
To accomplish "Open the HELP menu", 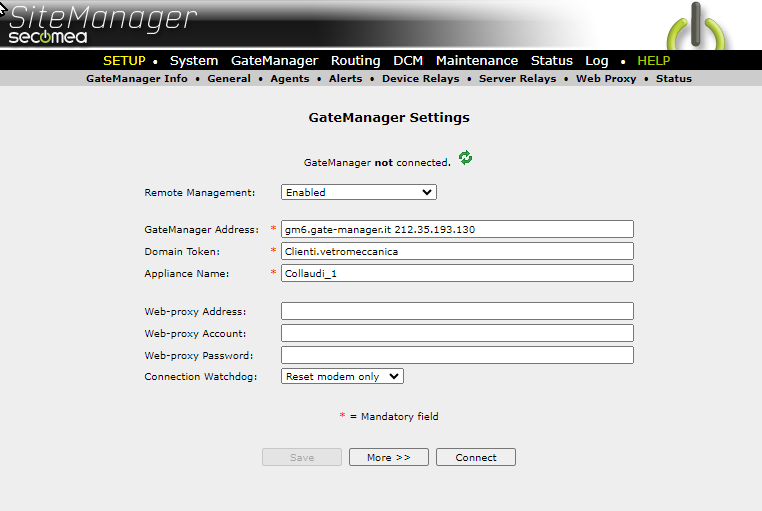I will [x=654, y=61].
